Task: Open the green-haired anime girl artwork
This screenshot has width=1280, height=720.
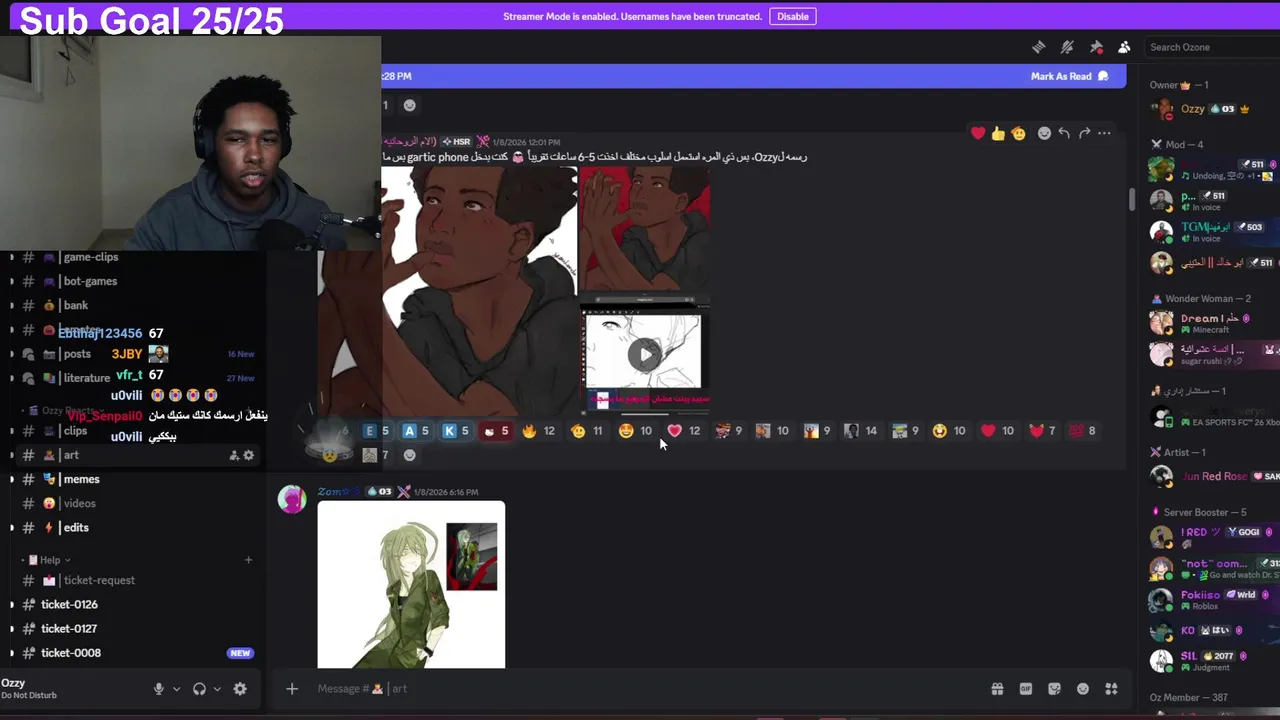Action: (x=411, y=585)
